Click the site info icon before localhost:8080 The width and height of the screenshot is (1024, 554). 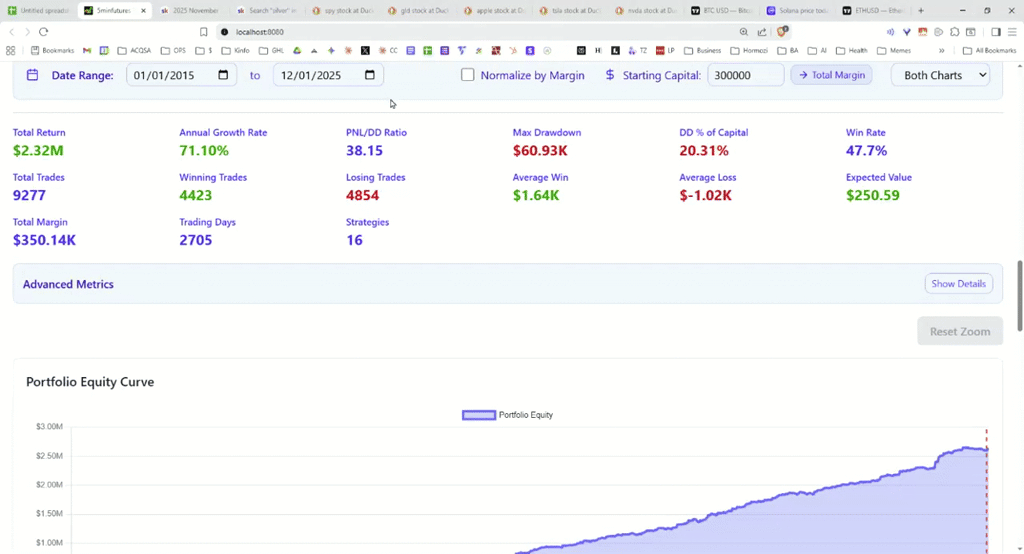coord(225,31)
